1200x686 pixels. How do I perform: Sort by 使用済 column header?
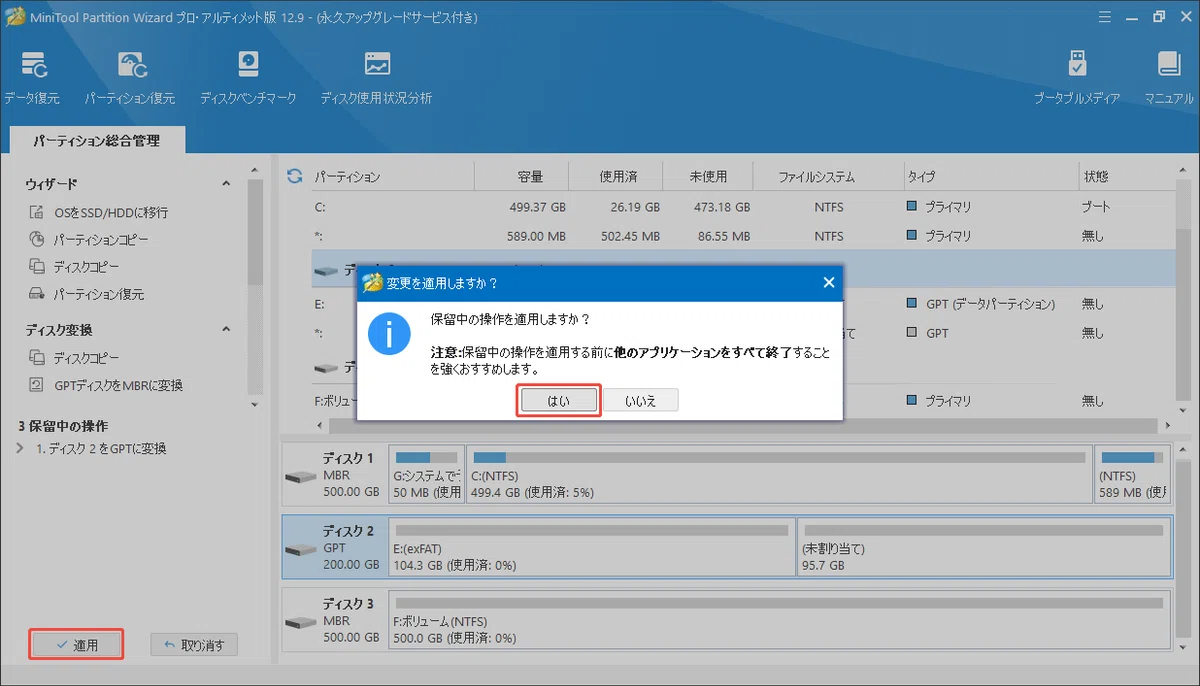click(x=618, y=177)
